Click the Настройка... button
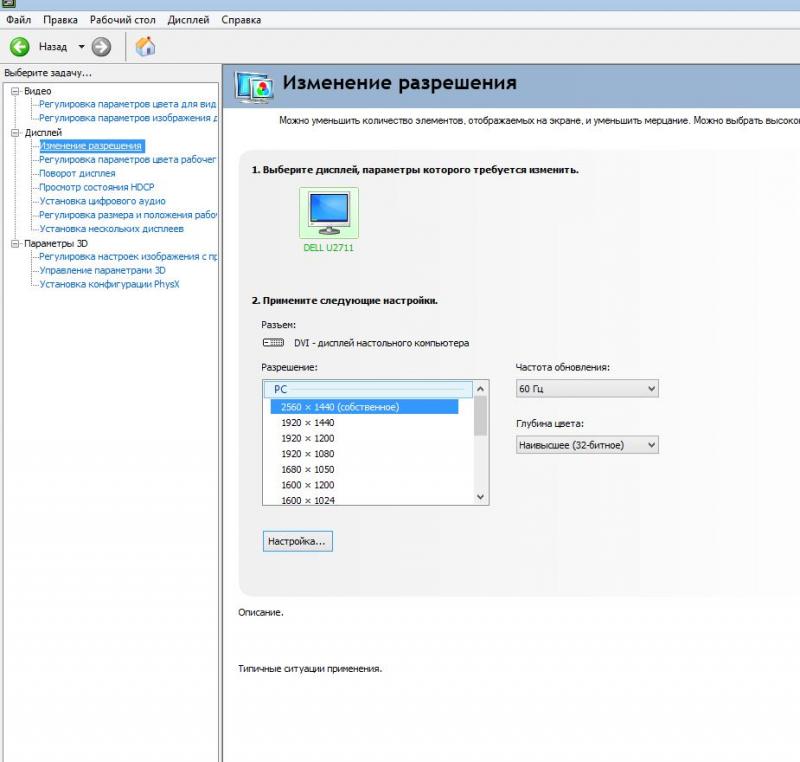This screenshot has width=800, height=762. (297, 541)
